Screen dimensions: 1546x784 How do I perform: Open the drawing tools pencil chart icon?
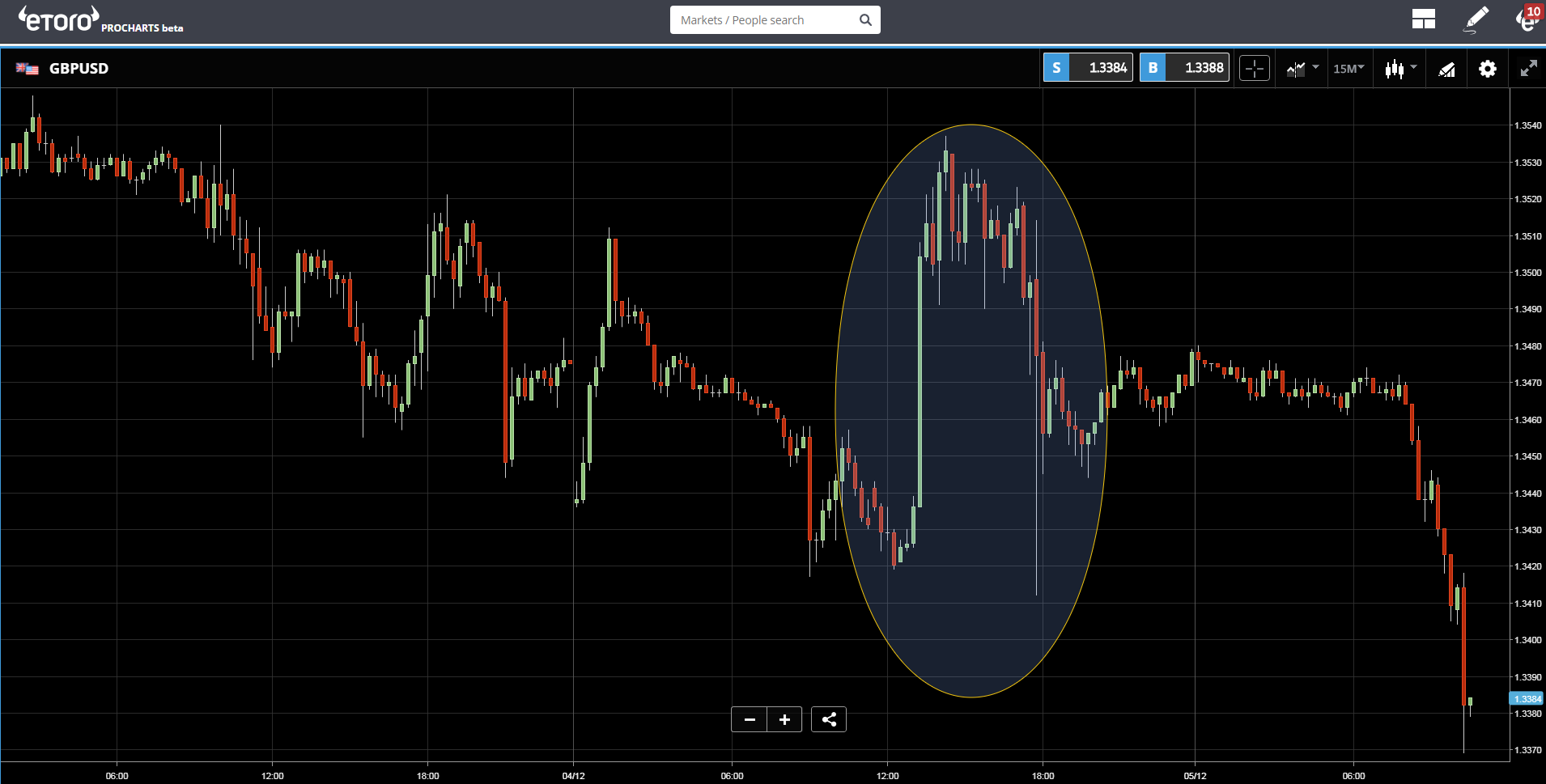pos(1446,70)
